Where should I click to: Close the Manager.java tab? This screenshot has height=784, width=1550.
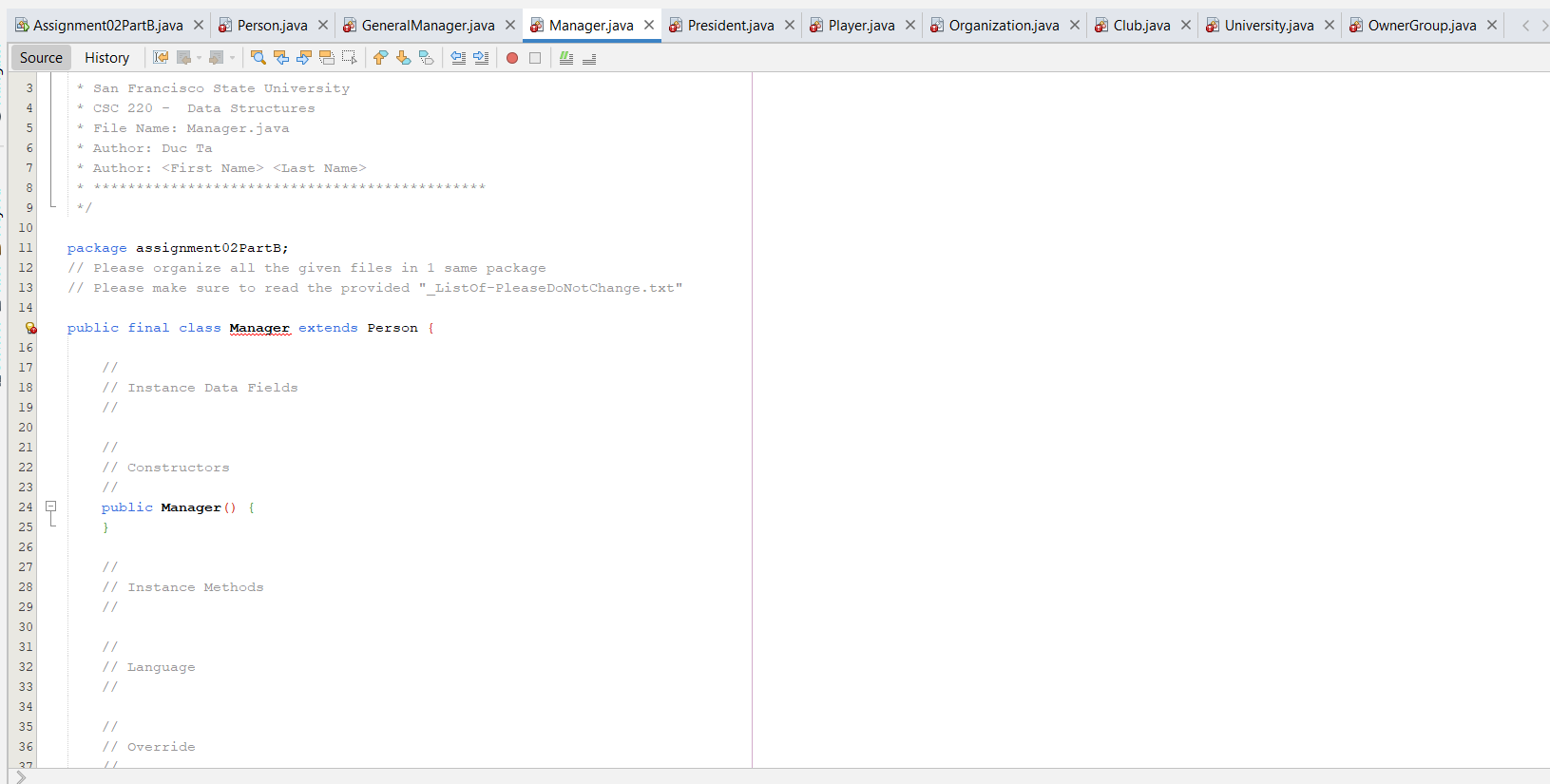(x=649, y=26)
